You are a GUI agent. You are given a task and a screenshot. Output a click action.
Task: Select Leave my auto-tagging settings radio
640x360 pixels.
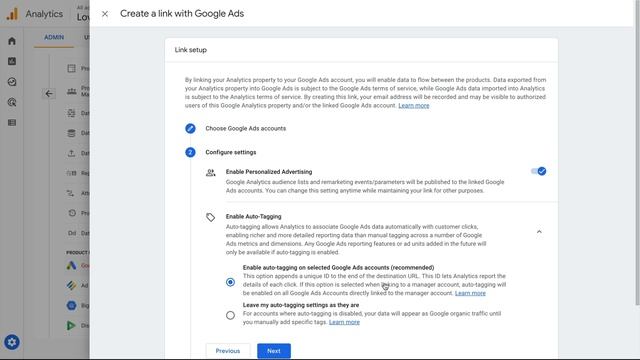(x=230, y=315)
